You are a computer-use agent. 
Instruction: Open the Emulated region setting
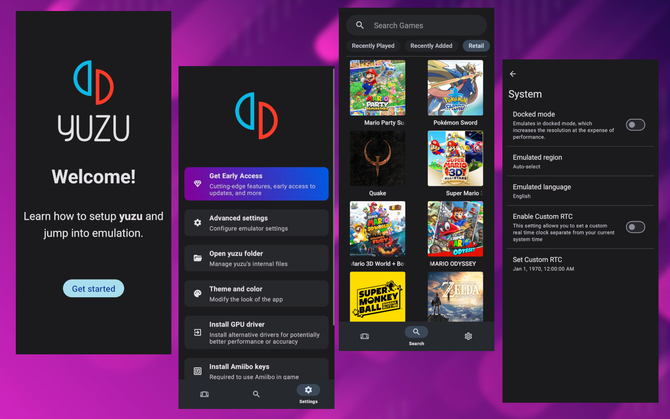point(580,161)
